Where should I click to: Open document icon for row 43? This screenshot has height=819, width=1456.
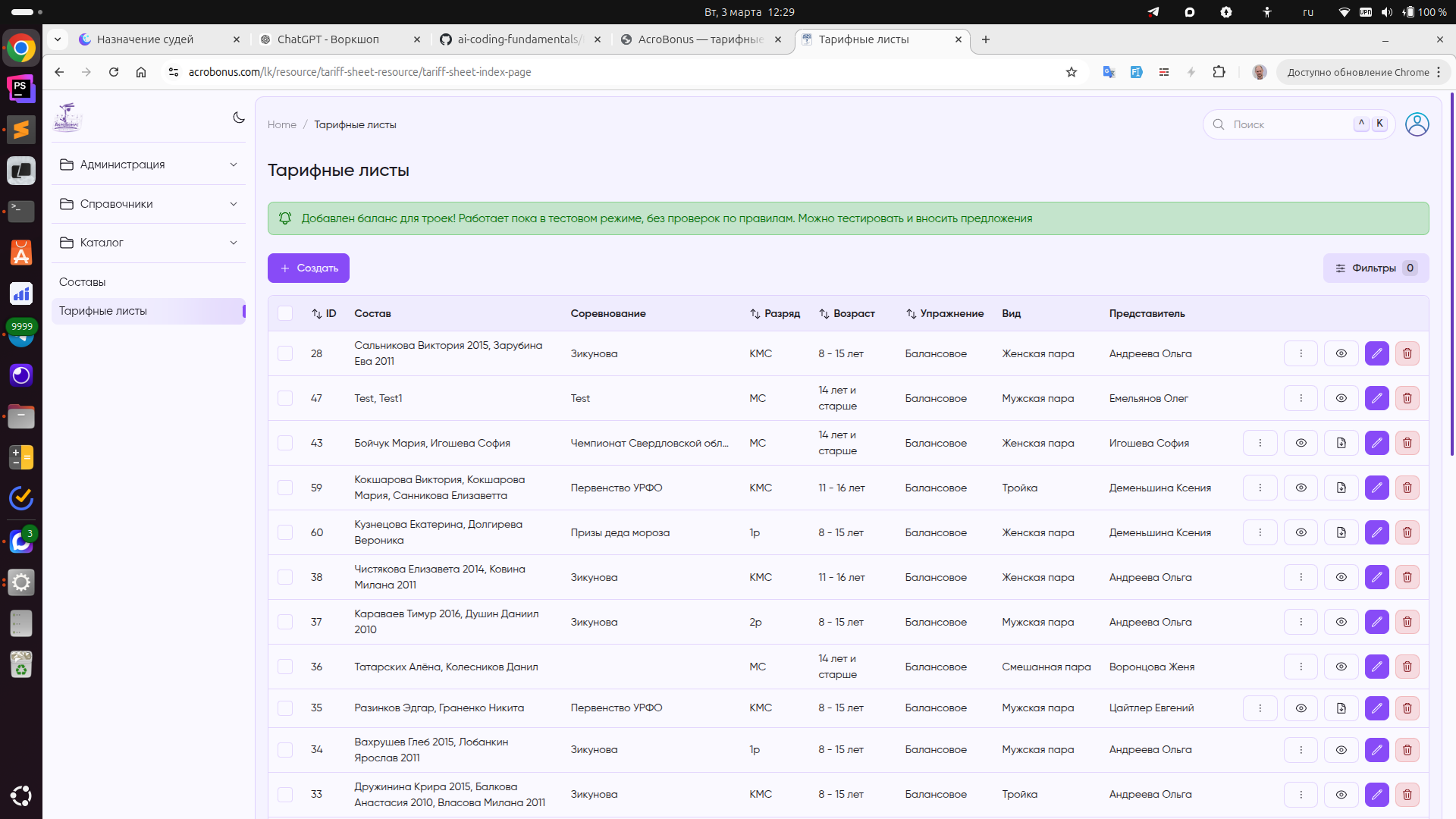pos(1341,443)
